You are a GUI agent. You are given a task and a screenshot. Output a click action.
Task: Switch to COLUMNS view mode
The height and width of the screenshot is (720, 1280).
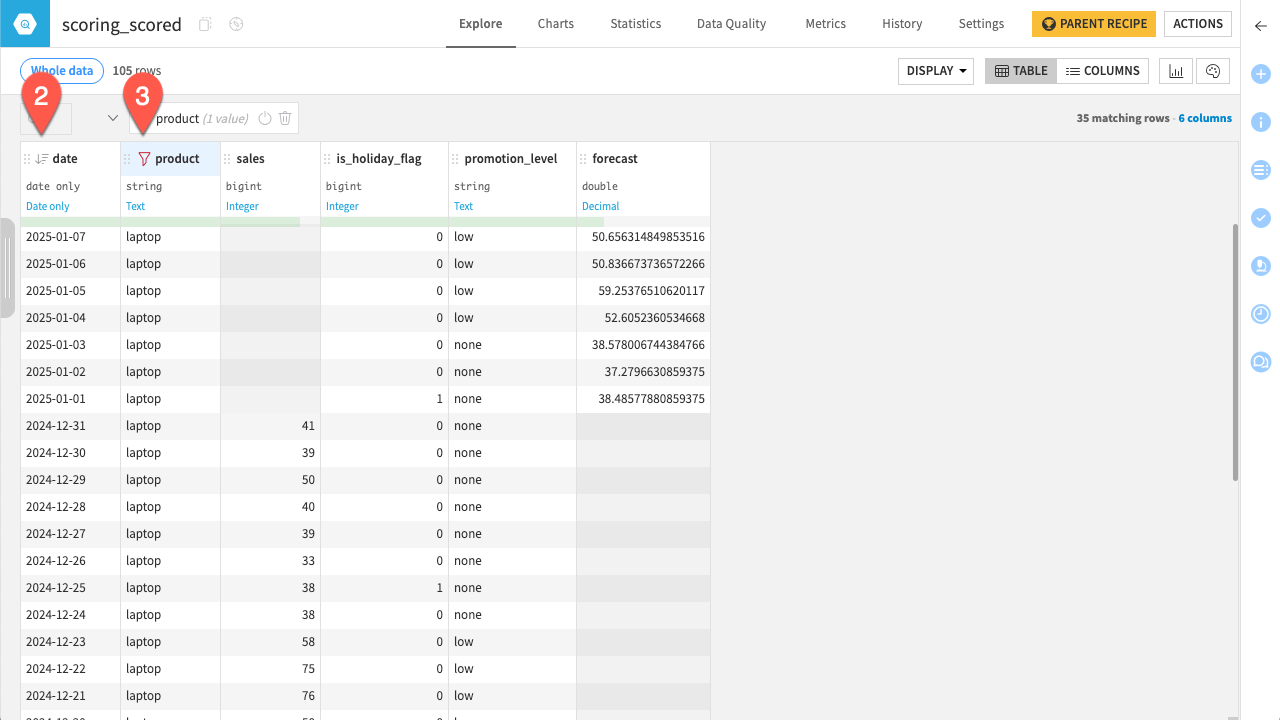click(1102, 71)
